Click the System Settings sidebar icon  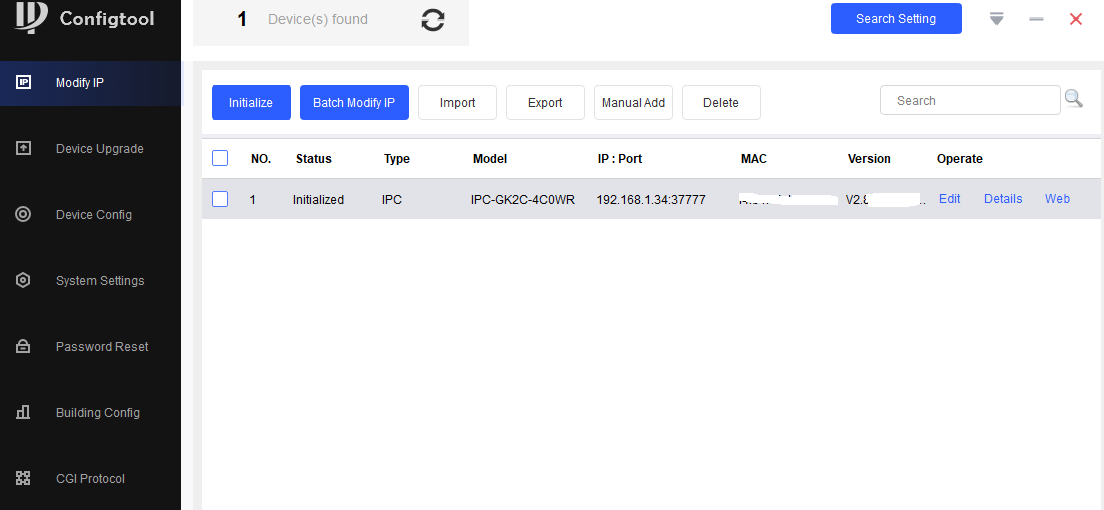[24, 281]
